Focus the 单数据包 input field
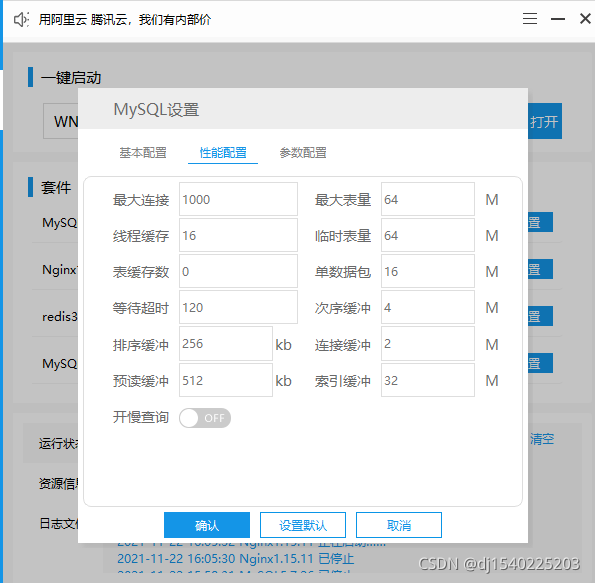This screenshot has height=583, width=595. pos(428,271)
